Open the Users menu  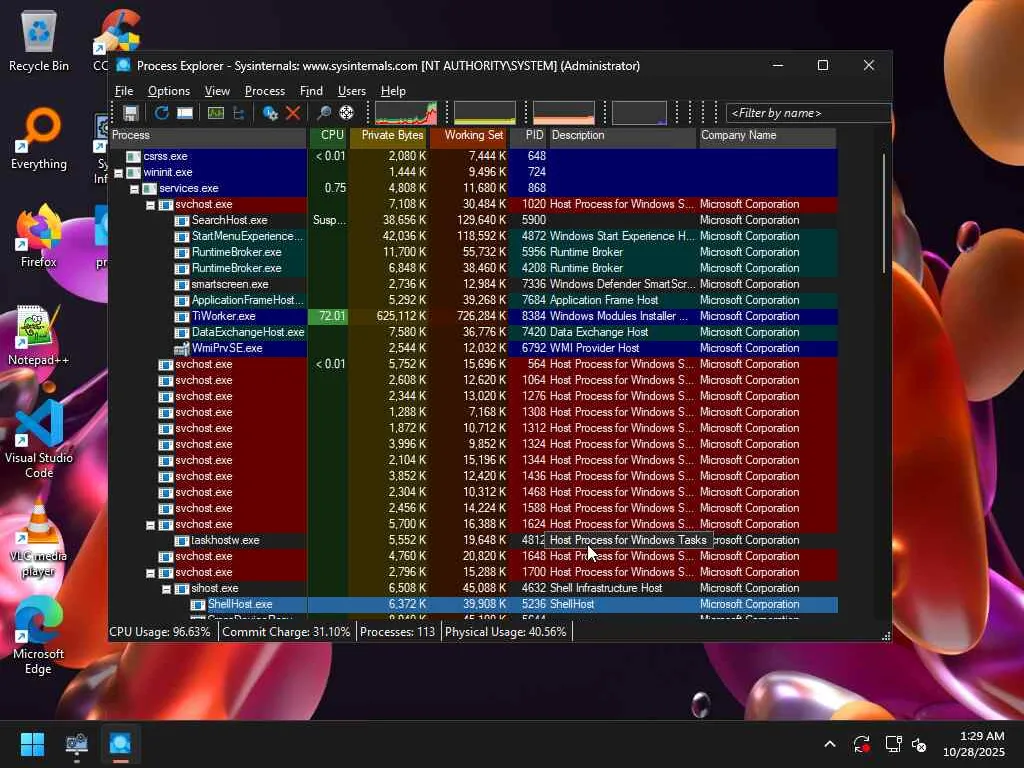pos(351,91)
